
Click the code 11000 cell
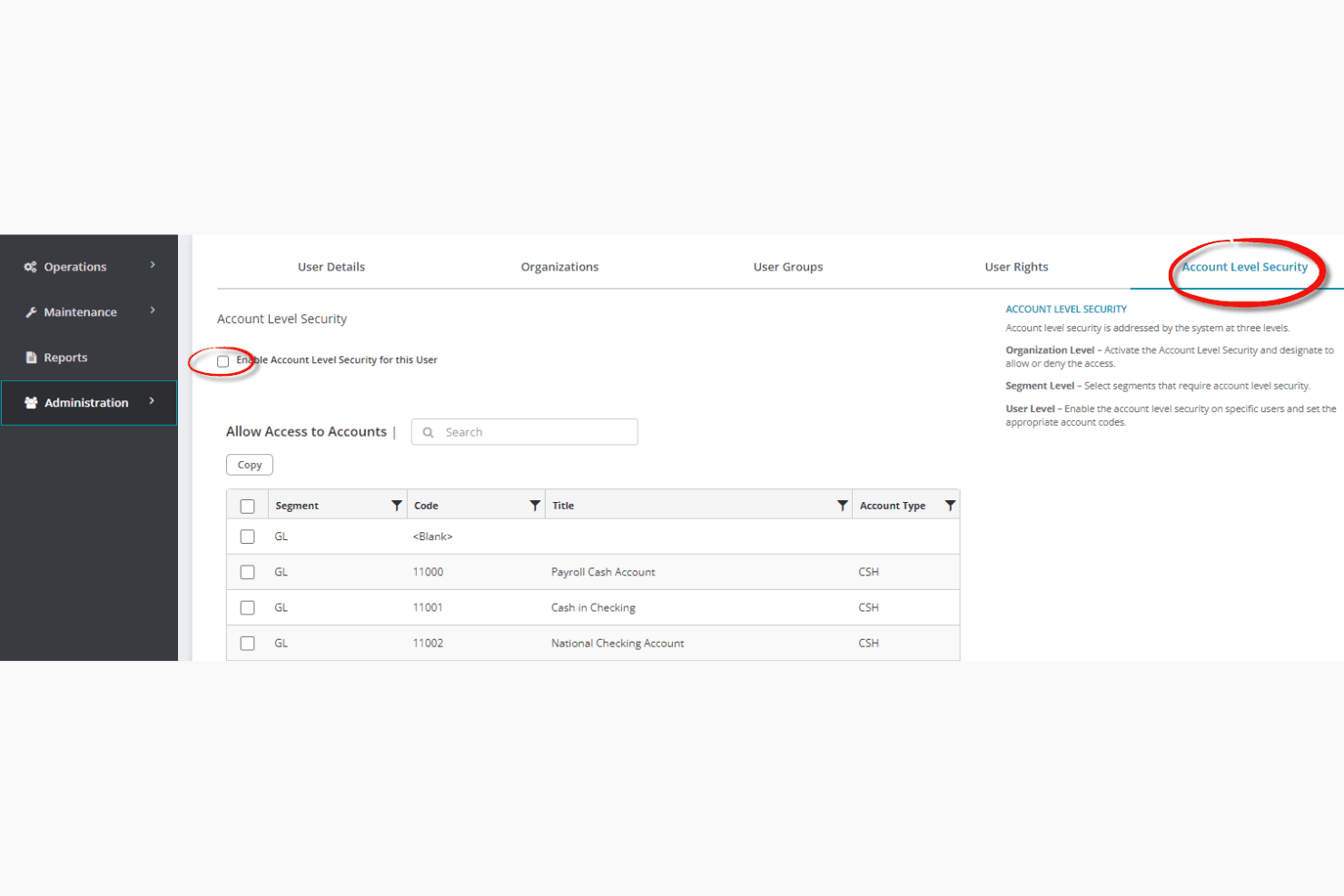[428, 572]
